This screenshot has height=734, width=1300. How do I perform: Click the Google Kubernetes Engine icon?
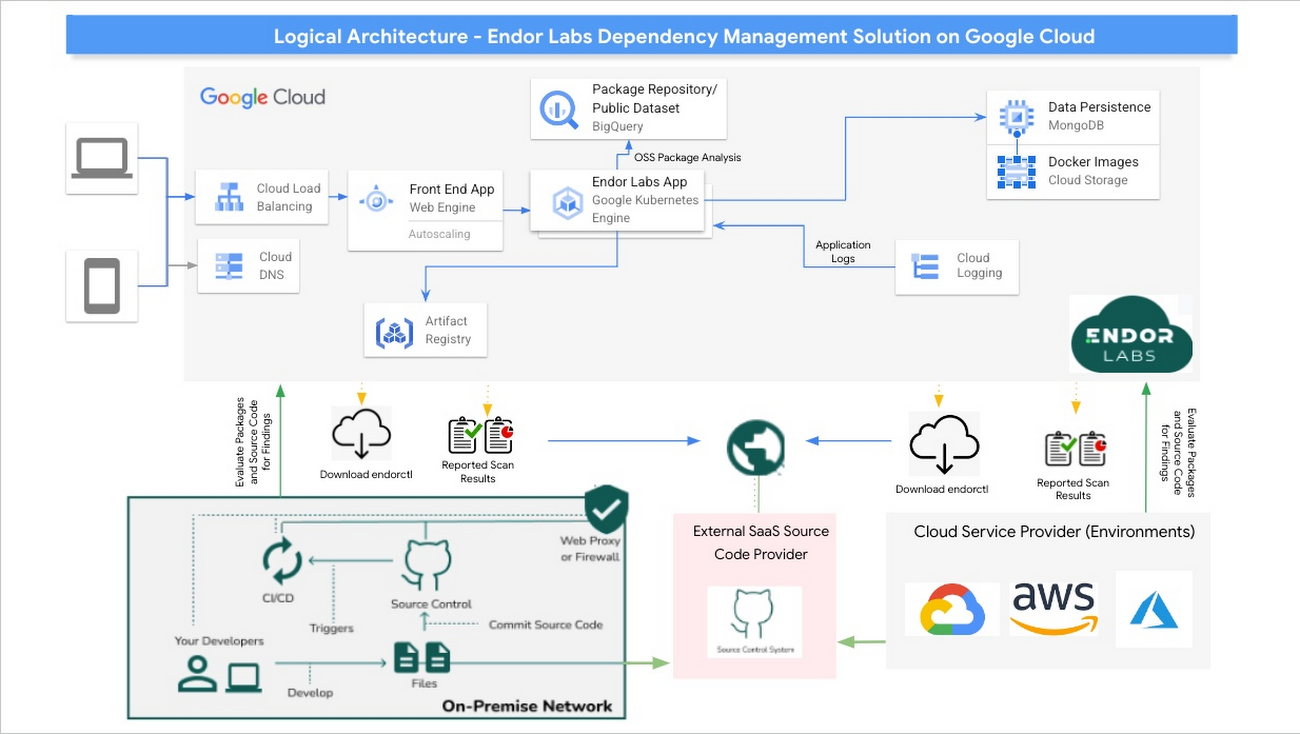pyautogui.click(x=568, y=203)
